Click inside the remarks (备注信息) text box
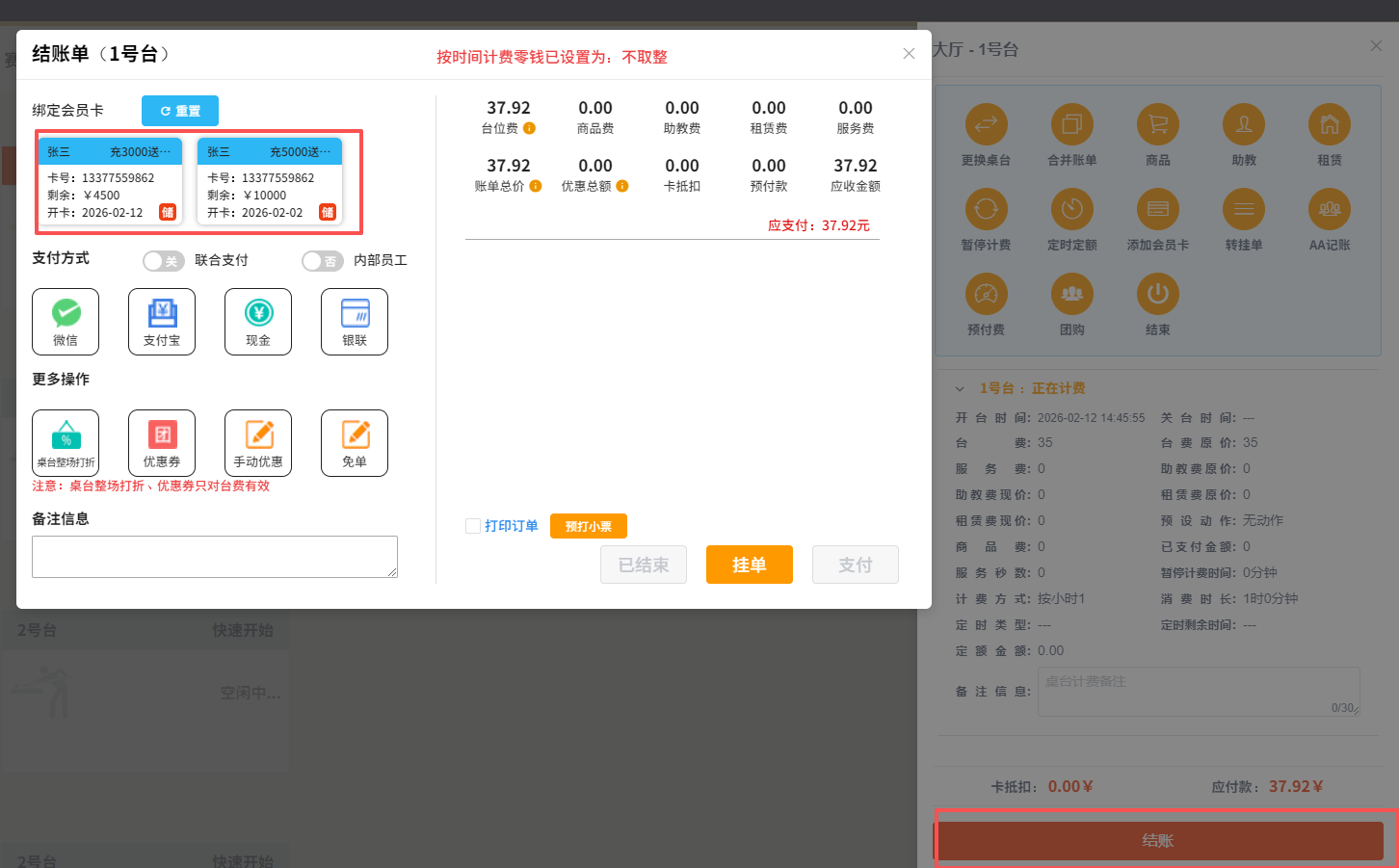 tap(215, 557)
